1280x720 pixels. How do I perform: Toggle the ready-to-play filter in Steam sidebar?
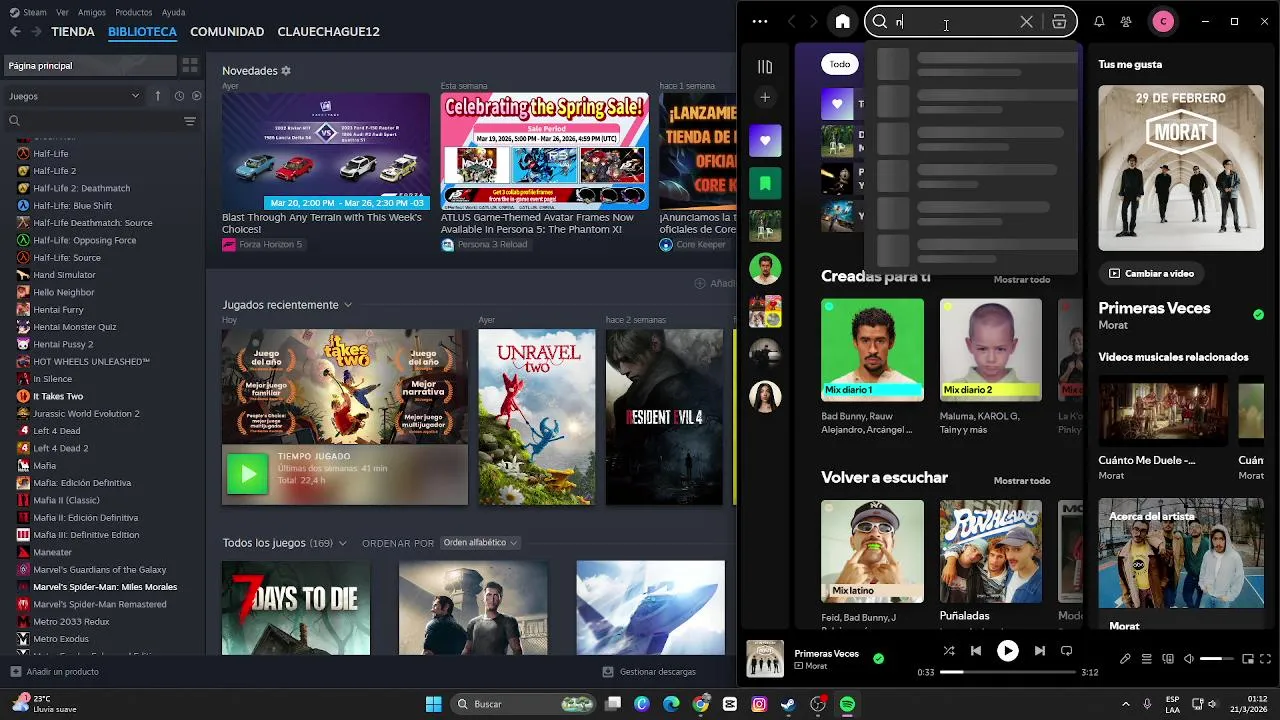(196, 96)
